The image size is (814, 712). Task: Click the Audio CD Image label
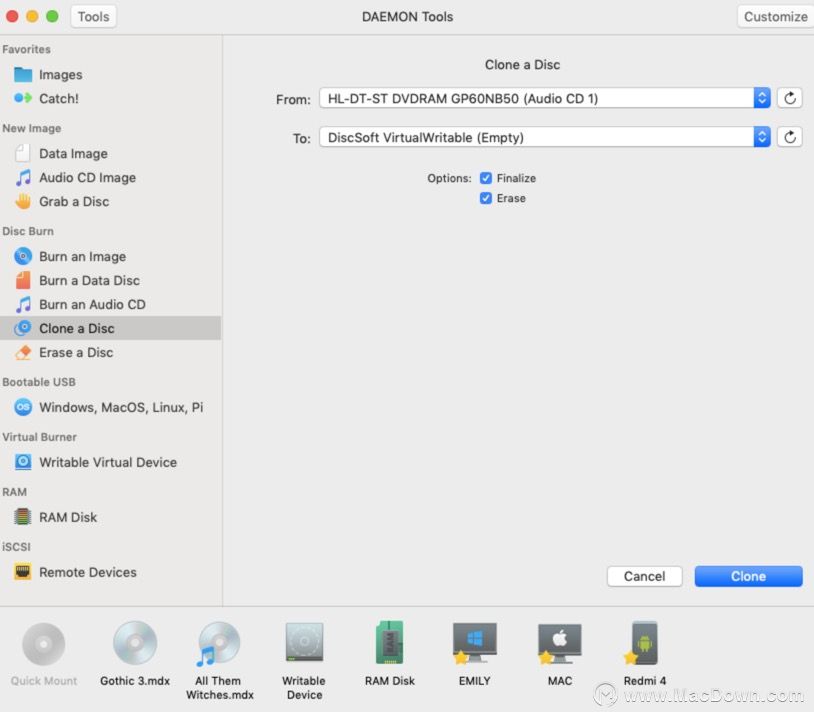(87, 177)
